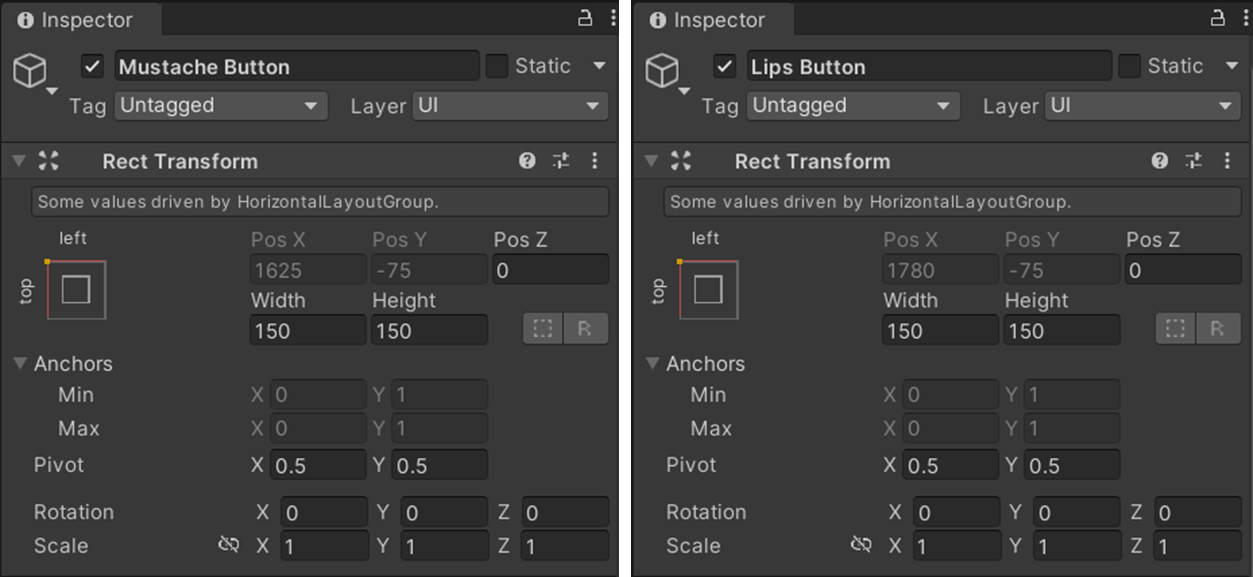Open the Tag dropdown for Mustache Button

pos(221,106)
